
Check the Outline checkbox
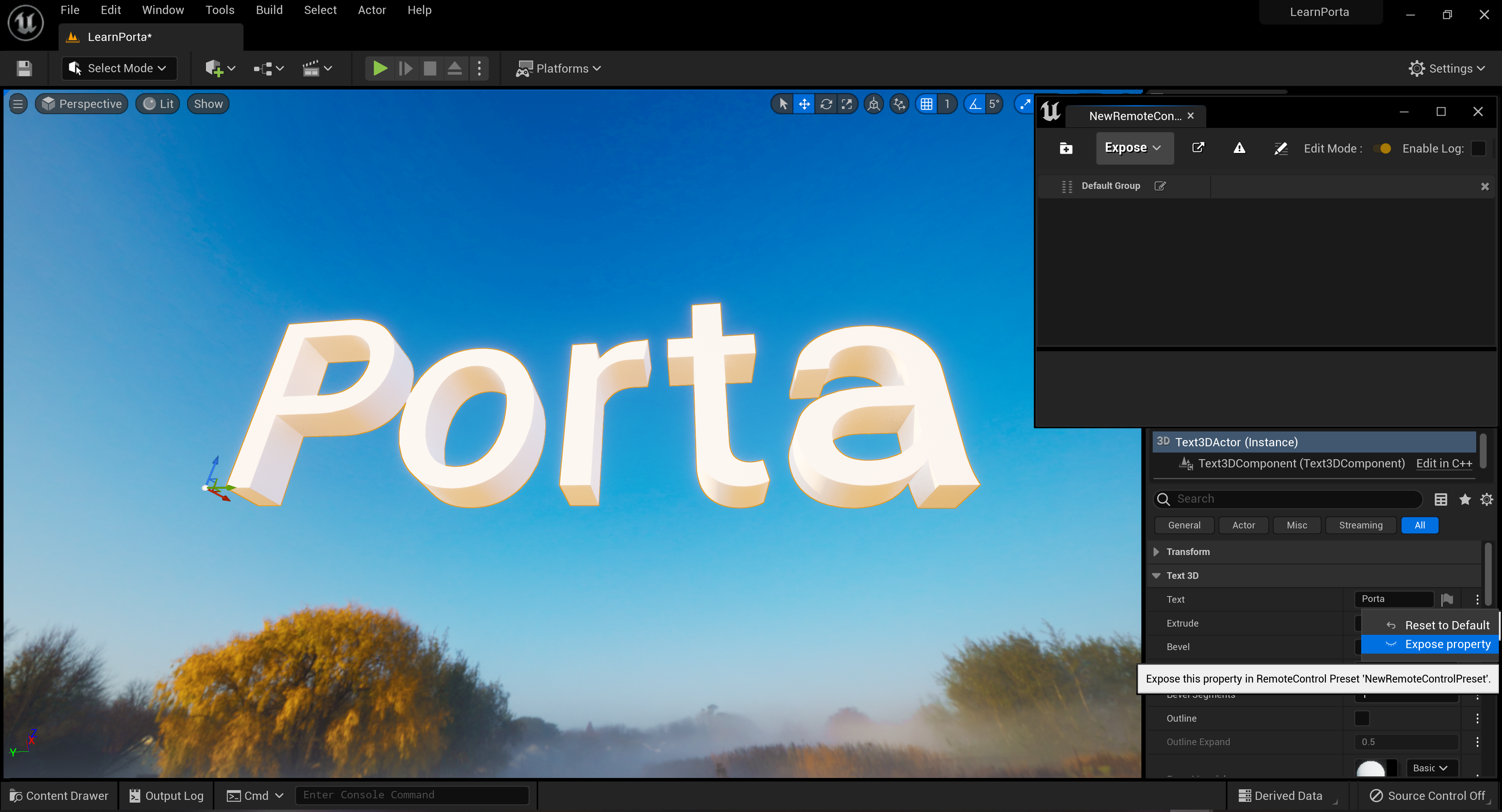1362,718
